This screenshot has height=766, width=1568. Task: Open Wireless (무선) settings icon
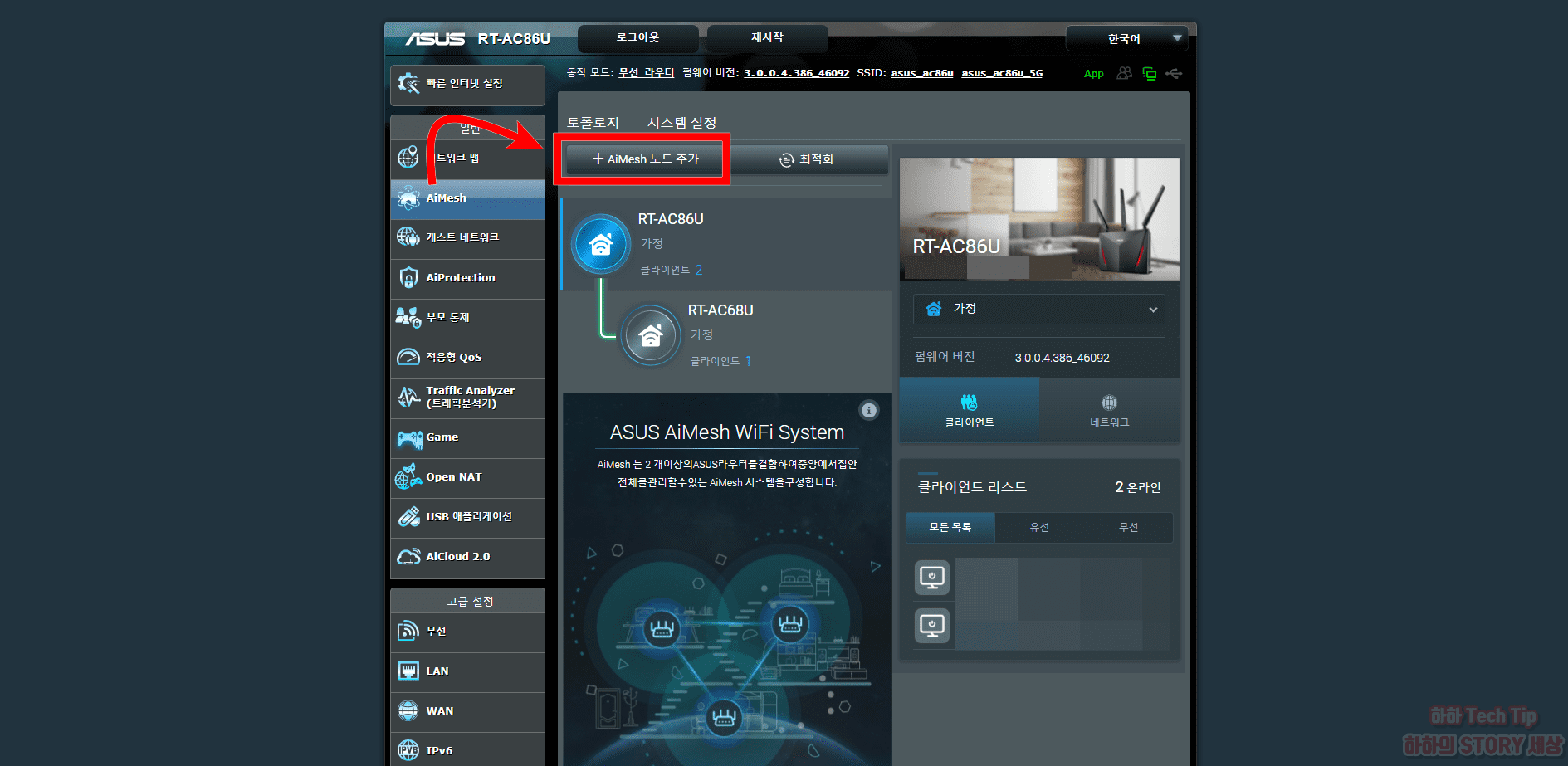click(x=408, y=631)
